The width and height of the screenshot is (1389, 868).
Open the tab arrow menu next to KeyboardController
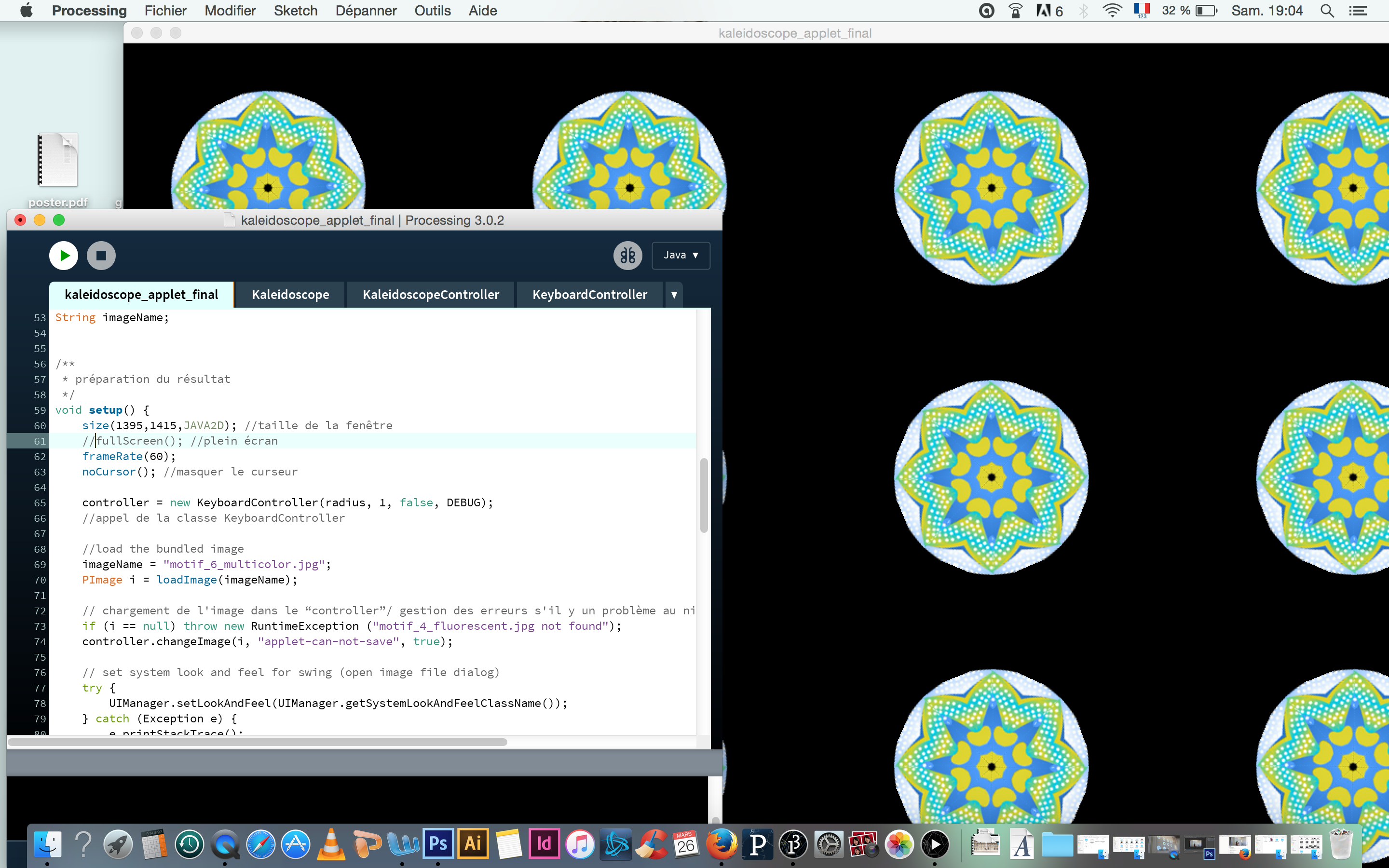click(674, 295)
